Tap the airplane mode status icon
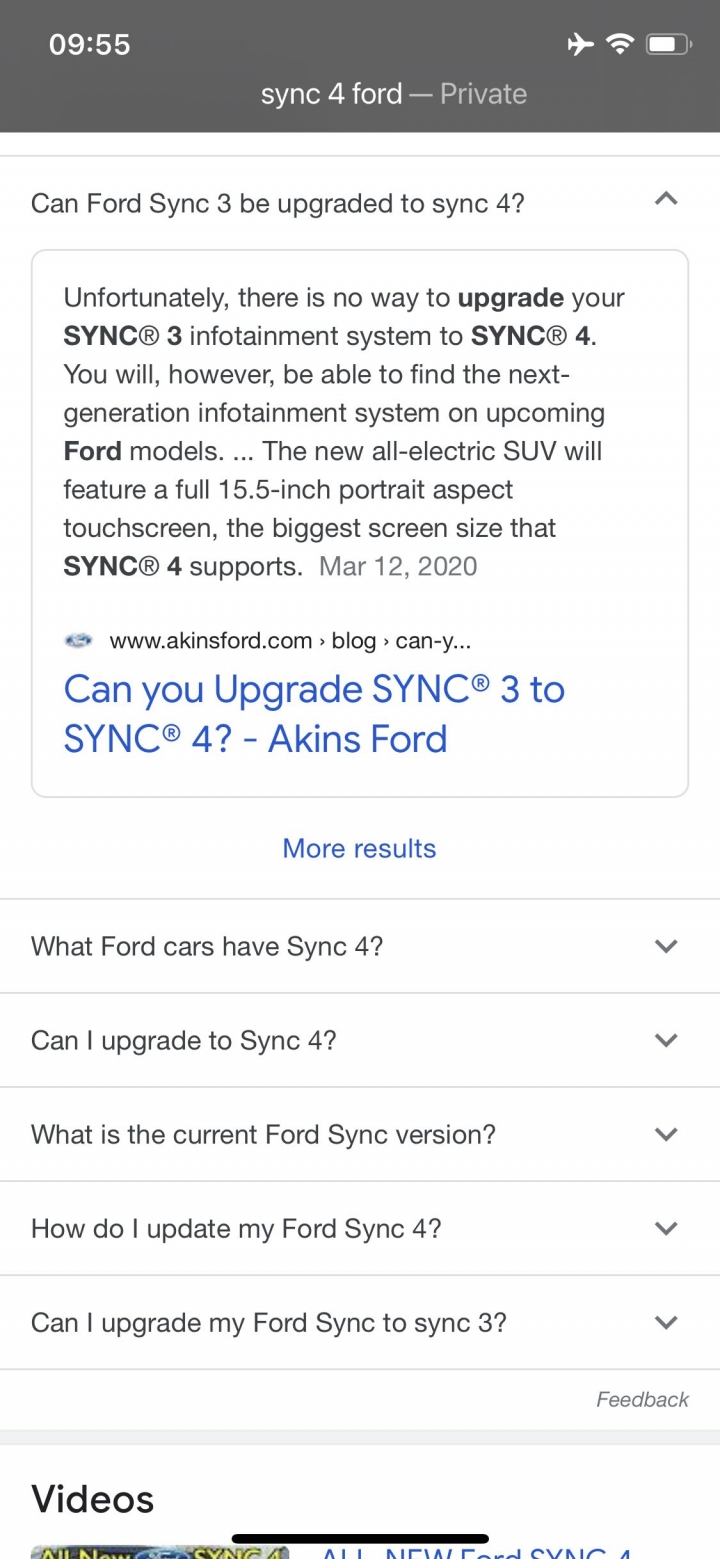The width and height of the screenshot is (720, 1559). coord(579,43)
